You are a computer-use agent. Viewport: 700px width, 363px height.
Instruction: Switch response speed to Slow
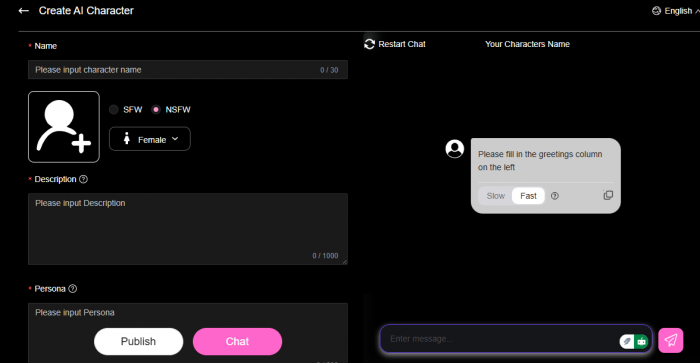point(496,196)
